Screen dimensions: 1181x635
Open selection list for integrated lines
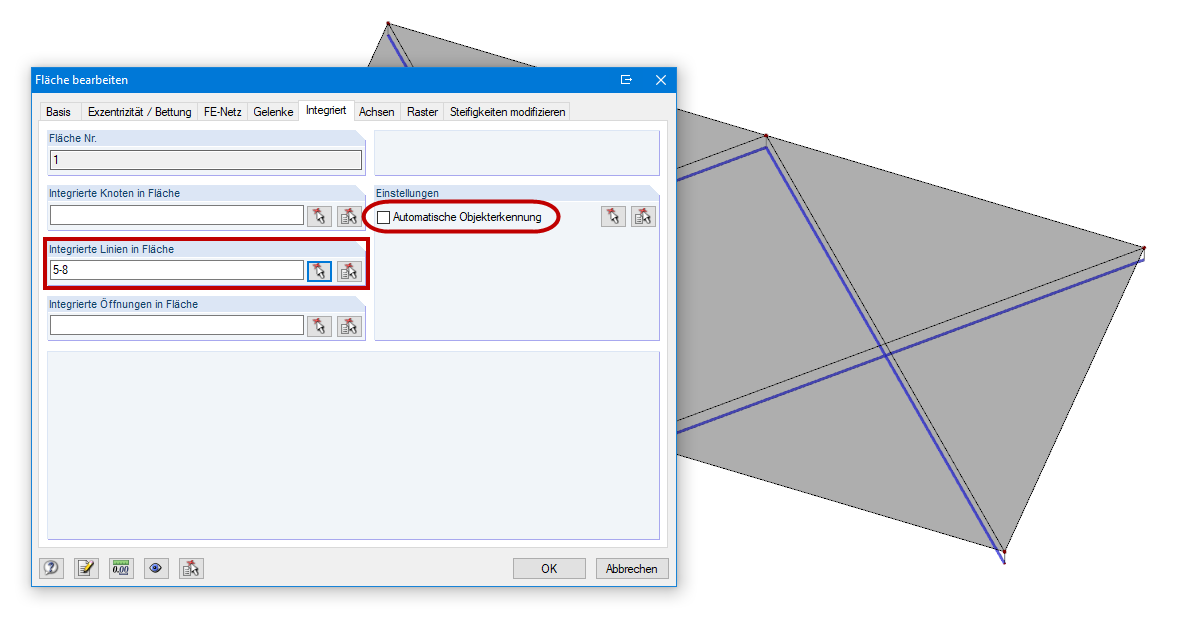349,271
